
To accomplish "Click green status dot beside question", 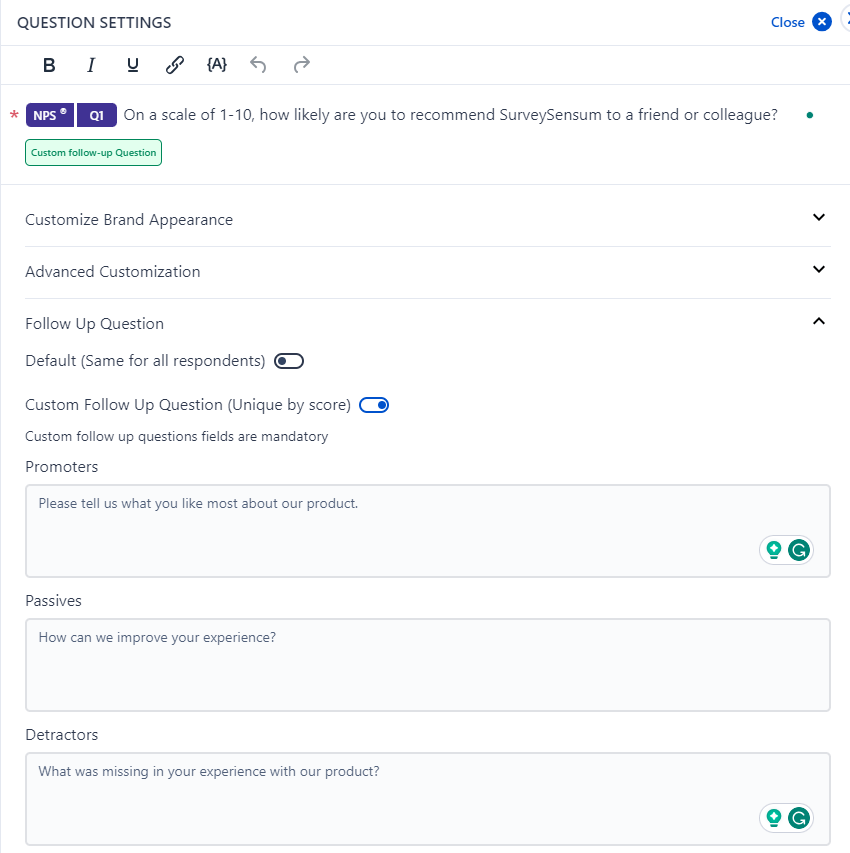I will coord(810,115).
